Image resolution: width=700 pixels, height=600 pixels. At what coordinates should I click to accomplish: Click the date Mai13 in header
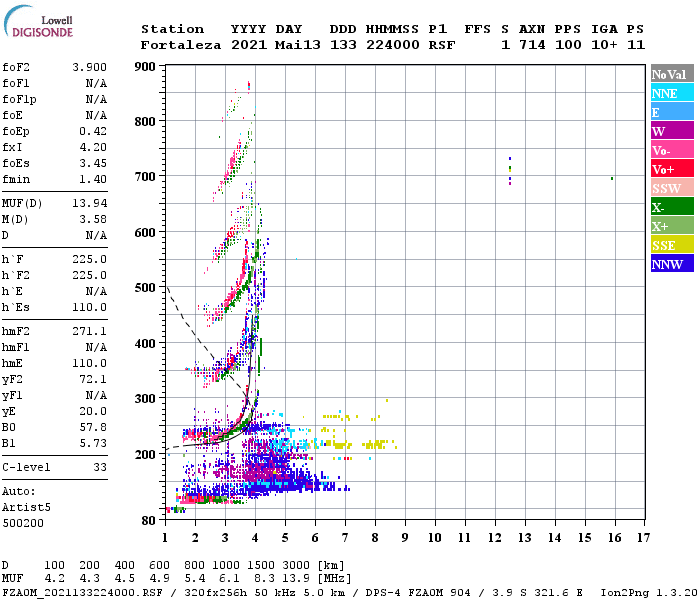point(298,45)
